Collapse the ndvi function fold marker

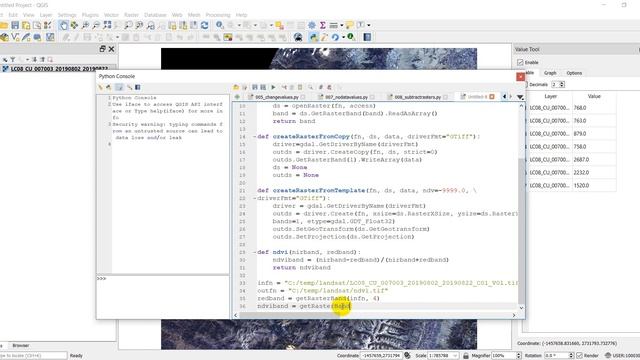[254, 252]
